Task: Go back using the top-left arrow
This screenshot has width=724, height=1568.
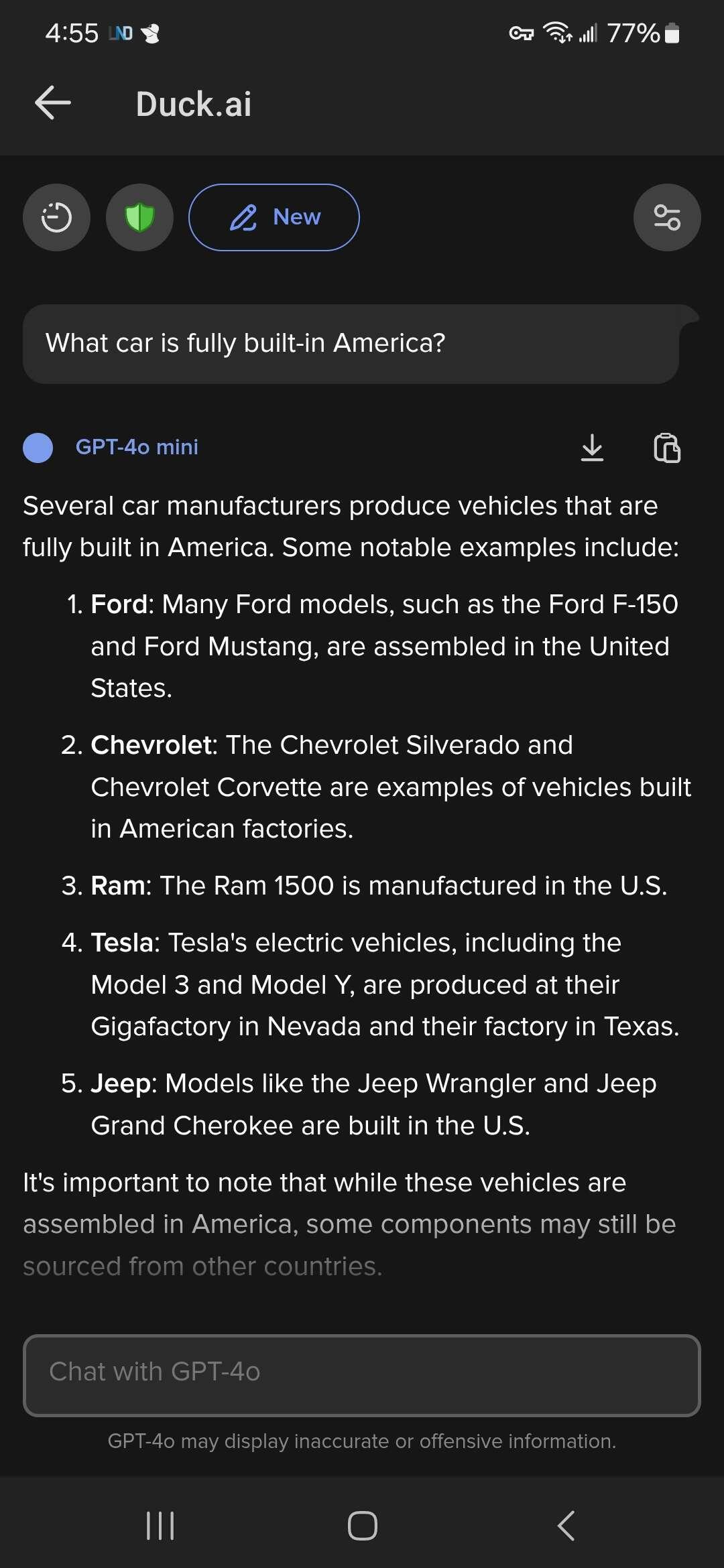Action: click(x=53, y=103)
